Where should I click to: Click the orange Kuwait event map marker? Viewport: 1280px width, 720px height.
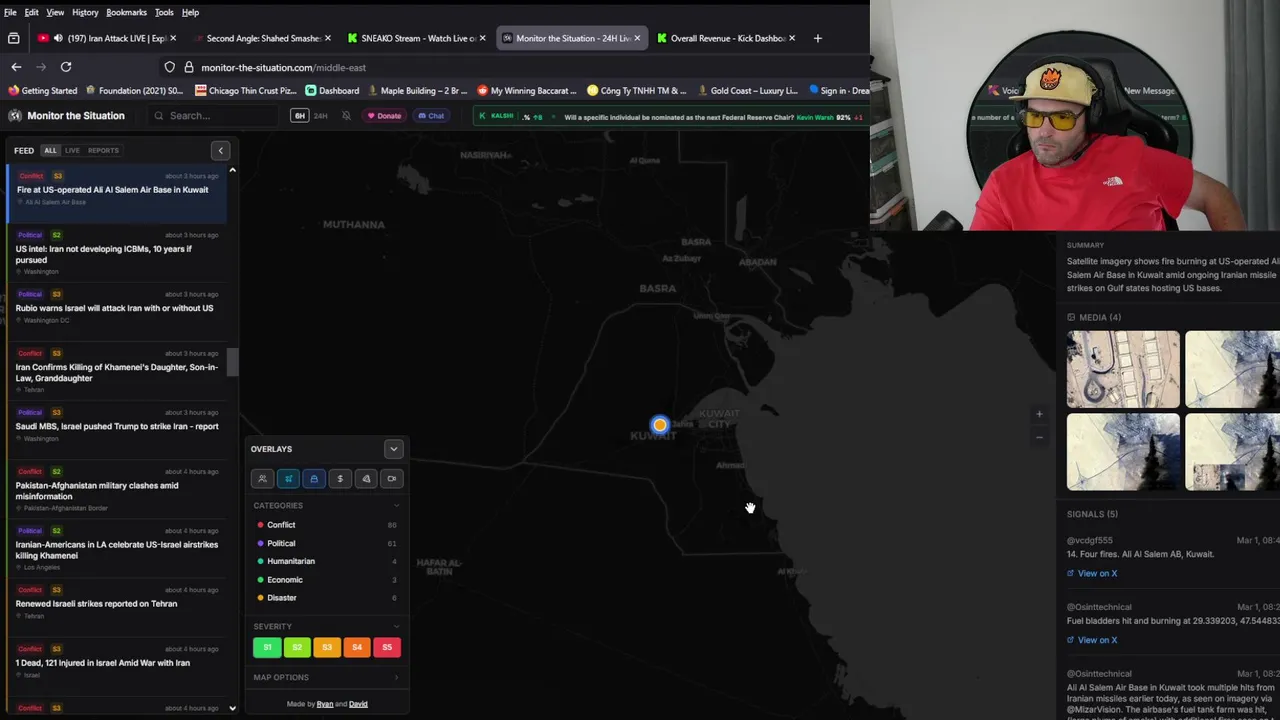click(659, 425)
